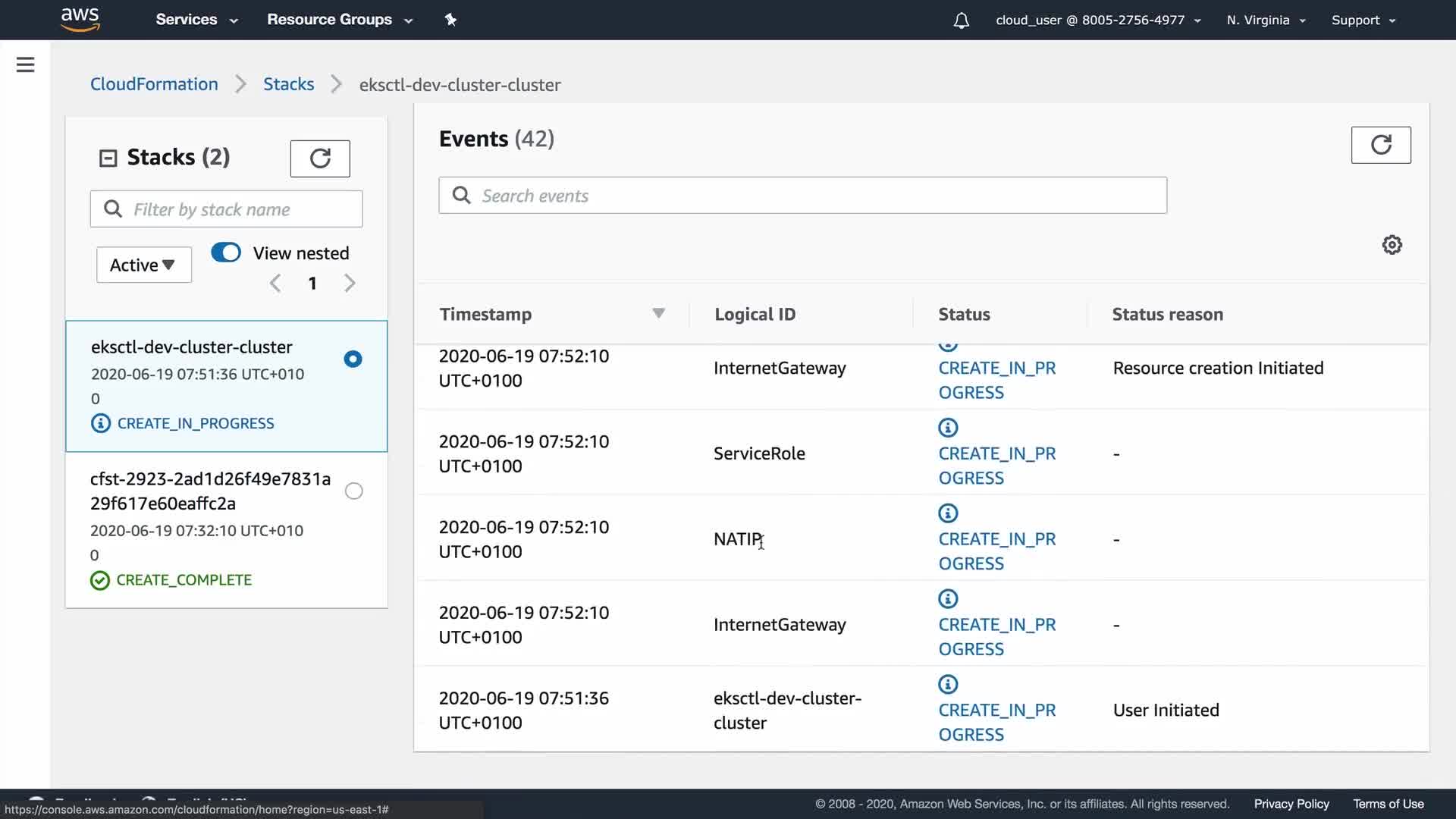
Task: Go to the CloudFormation breadcrumb link
Action: pos(154,84)
